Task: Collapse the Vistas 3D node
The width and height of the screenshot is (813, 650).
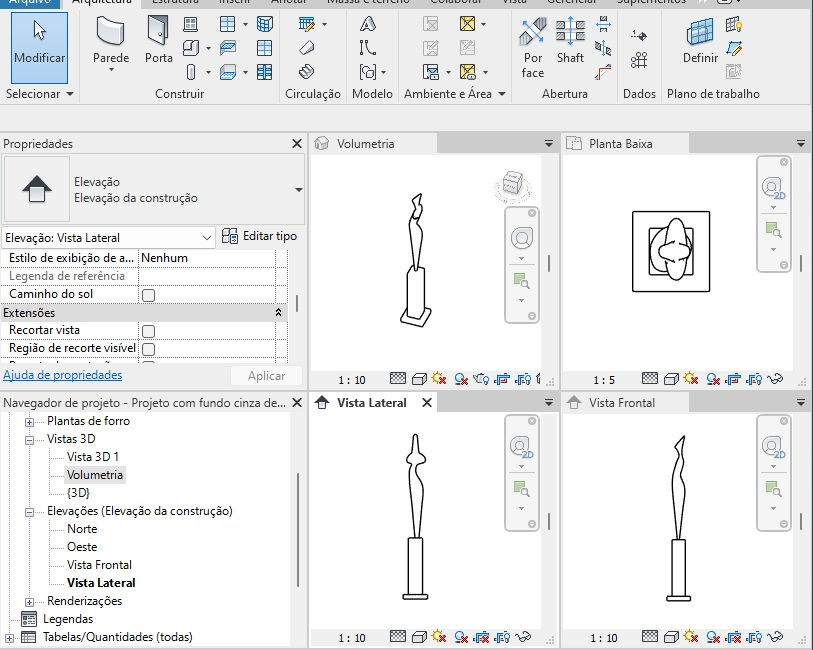Action: (x=30, y=440)
